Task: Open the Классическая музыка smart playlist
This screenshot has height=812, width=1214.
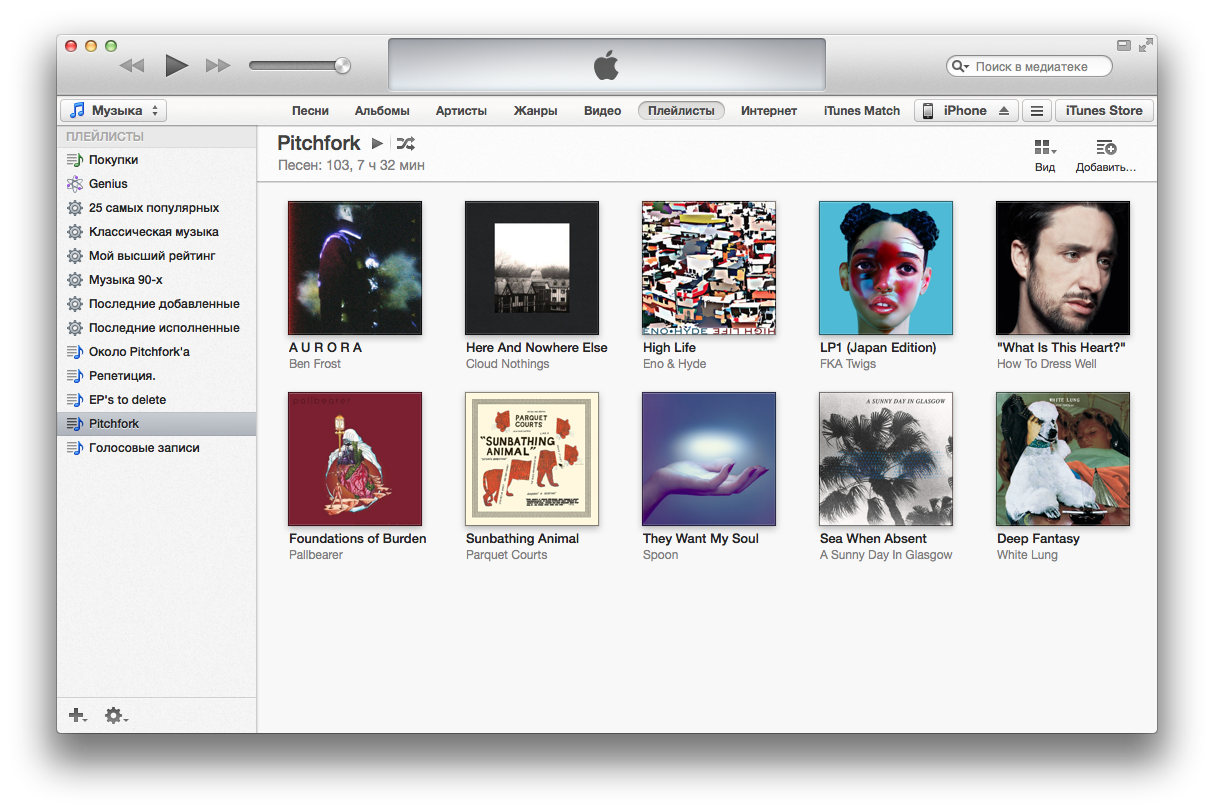Action: (x=156, y=232)
